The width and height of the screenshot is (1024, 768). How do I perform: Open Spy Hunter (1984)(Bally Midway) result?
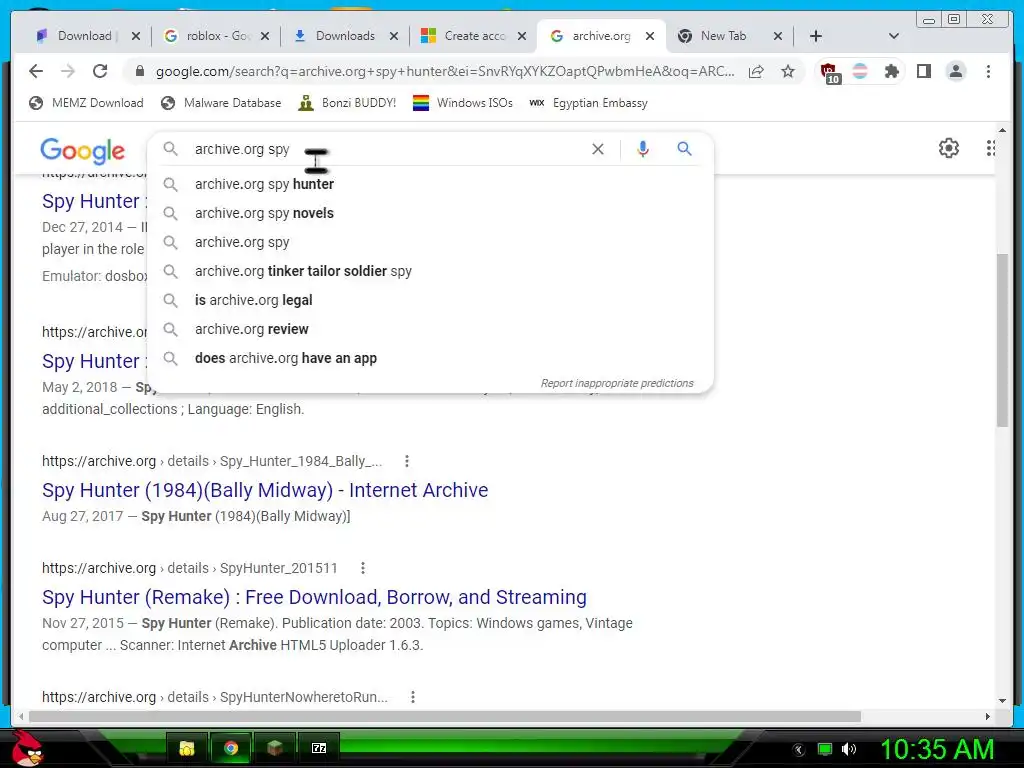pos(265,490)
